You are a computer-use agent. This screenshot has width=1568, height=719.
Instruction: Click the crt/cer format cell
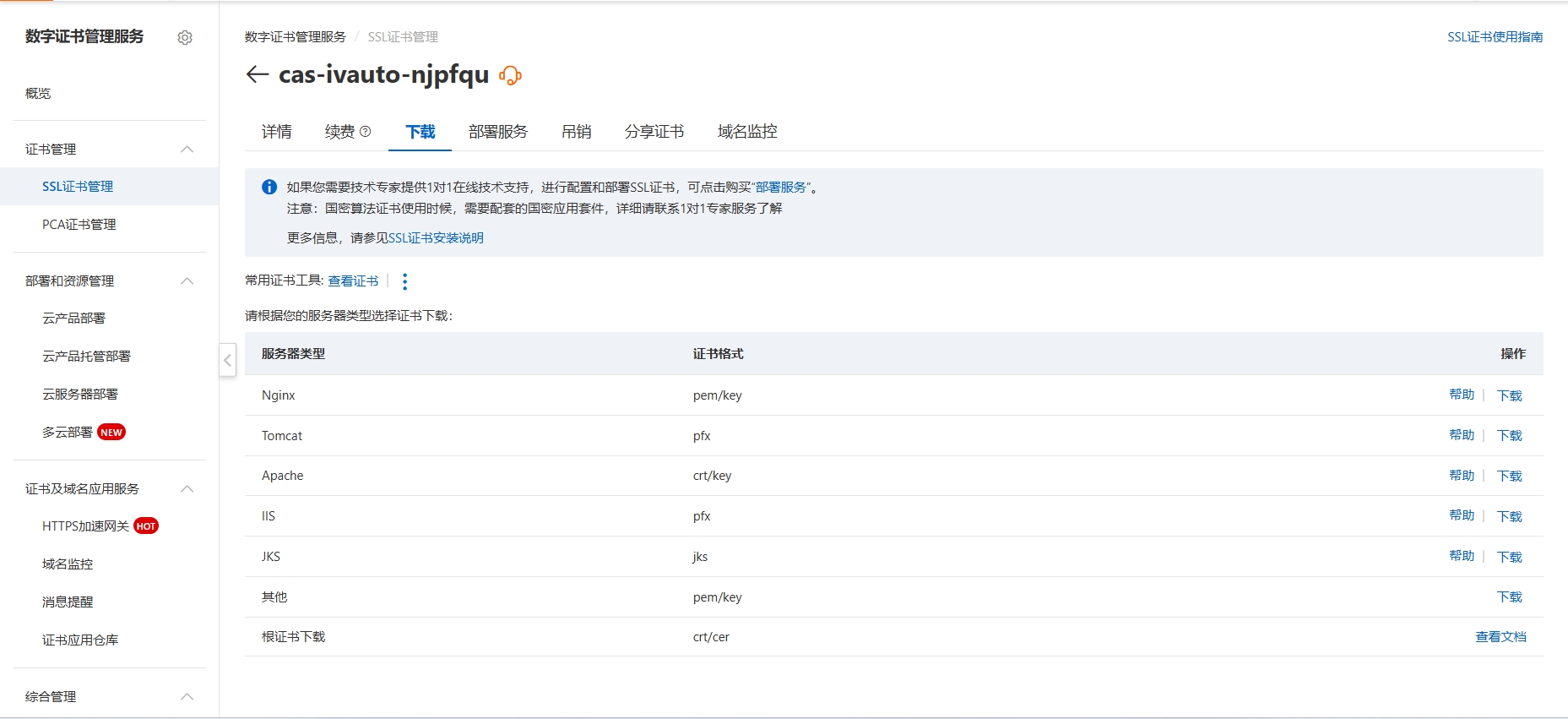711,637
